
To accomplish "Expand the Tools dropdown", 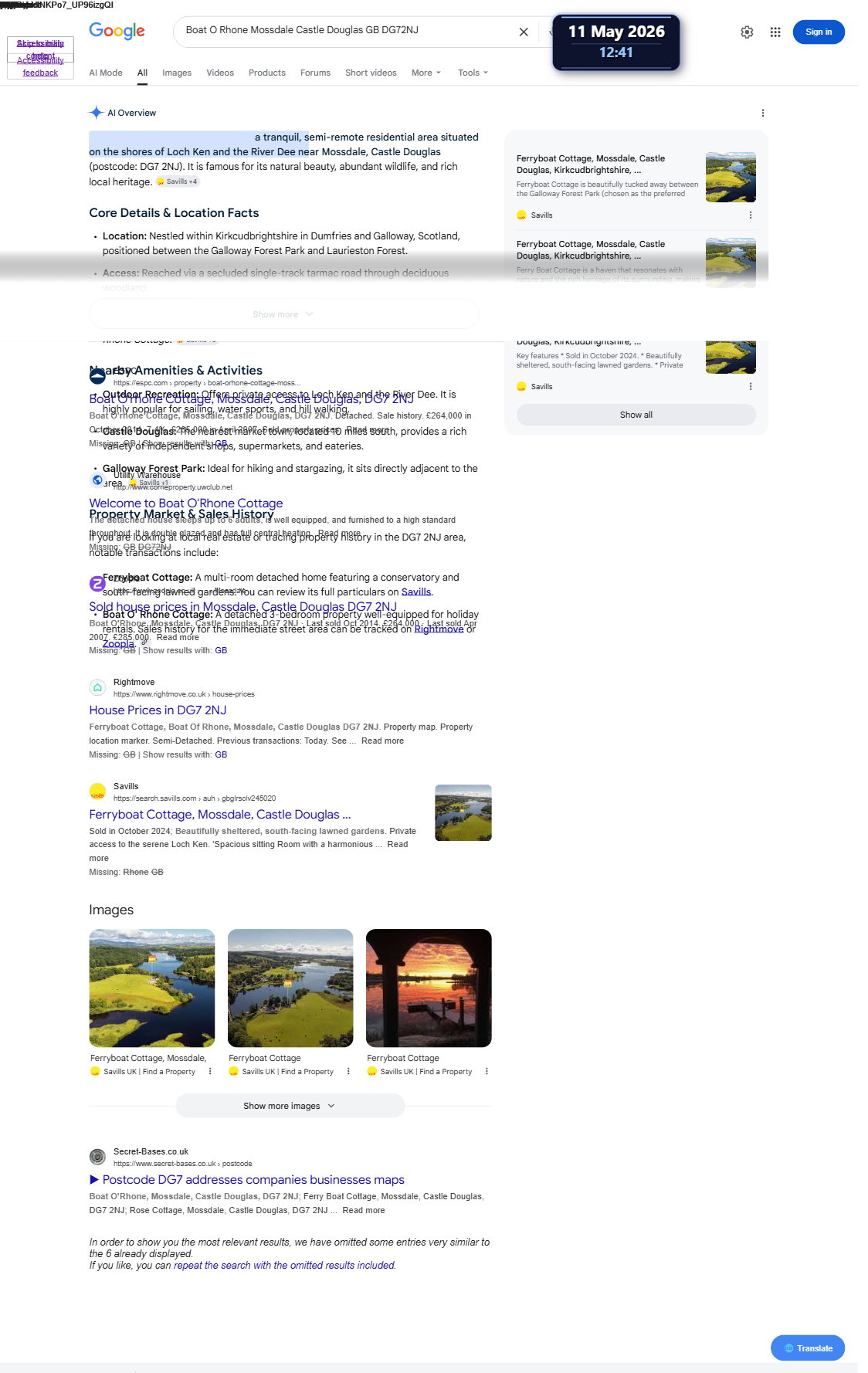I will (x=473, y=73).
